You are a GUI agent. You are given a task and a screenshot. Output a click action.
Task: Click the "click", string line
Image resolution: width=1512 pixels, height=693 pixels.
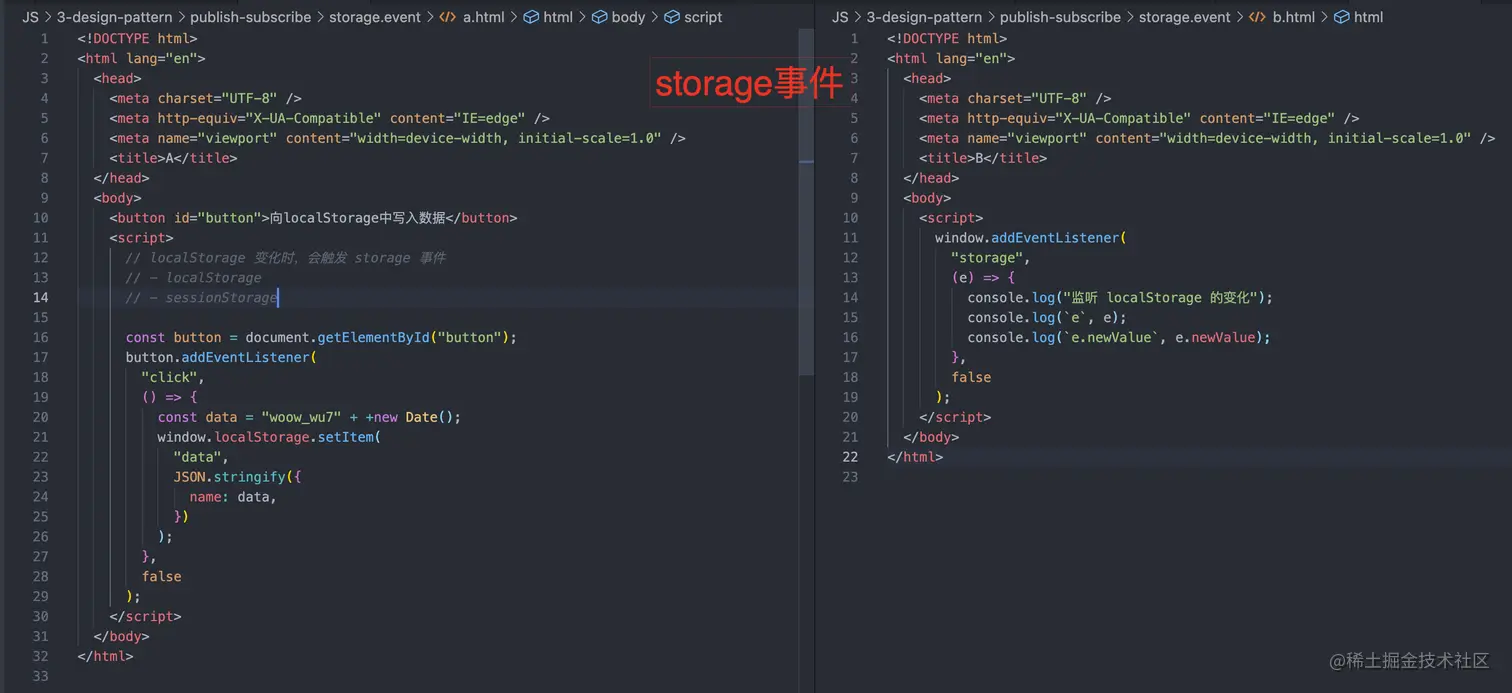173,377
